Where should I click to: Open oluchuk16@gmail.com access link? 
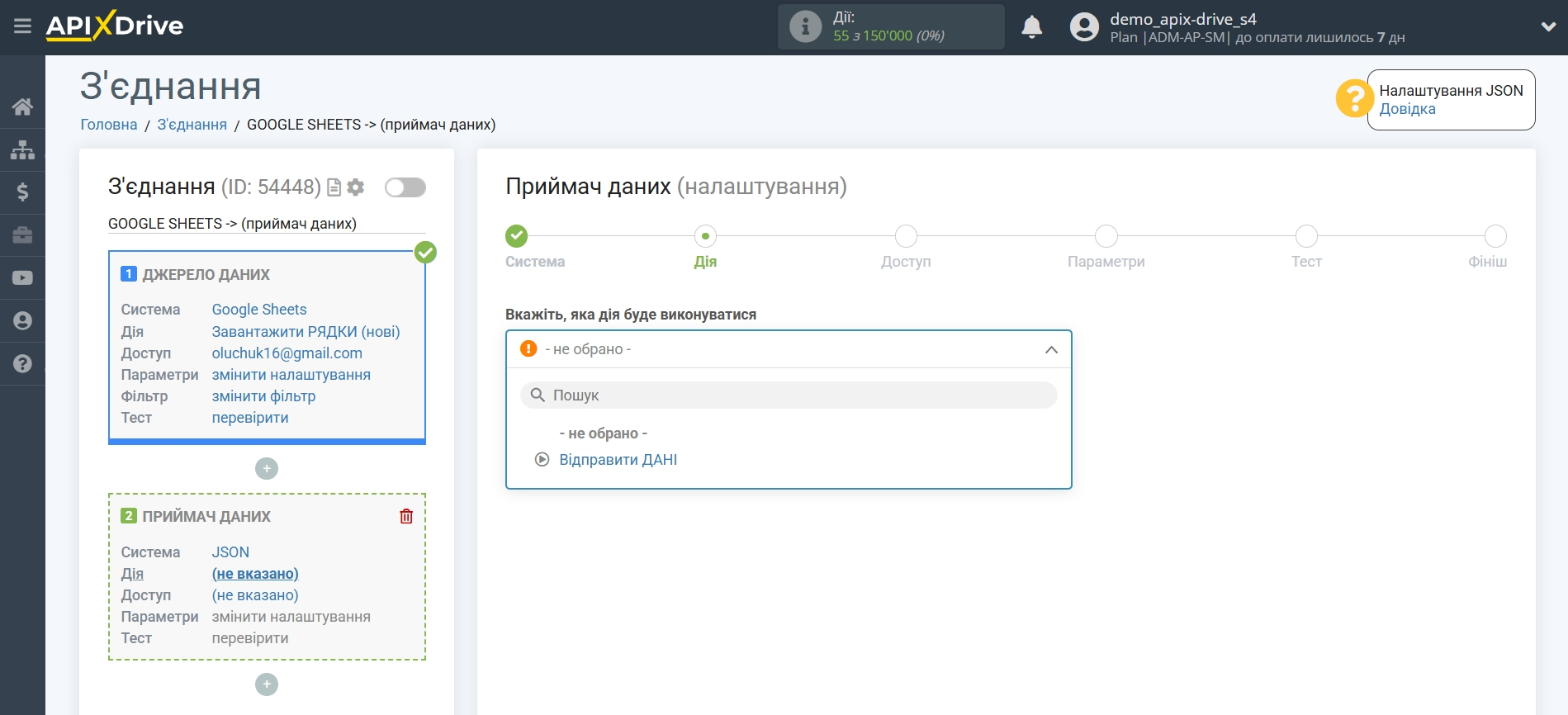pyautogui.click(x=287, y=353)
